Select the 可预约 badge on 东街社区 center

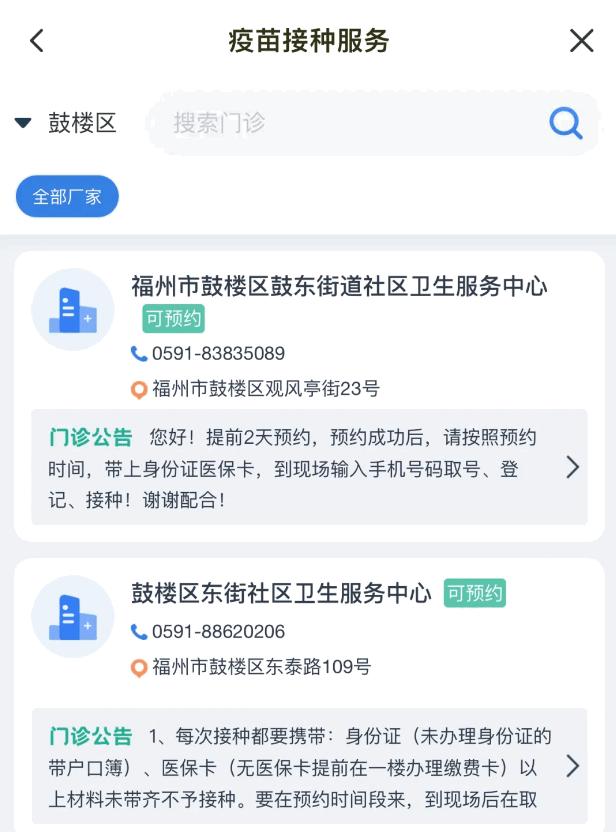click(473, 593)
